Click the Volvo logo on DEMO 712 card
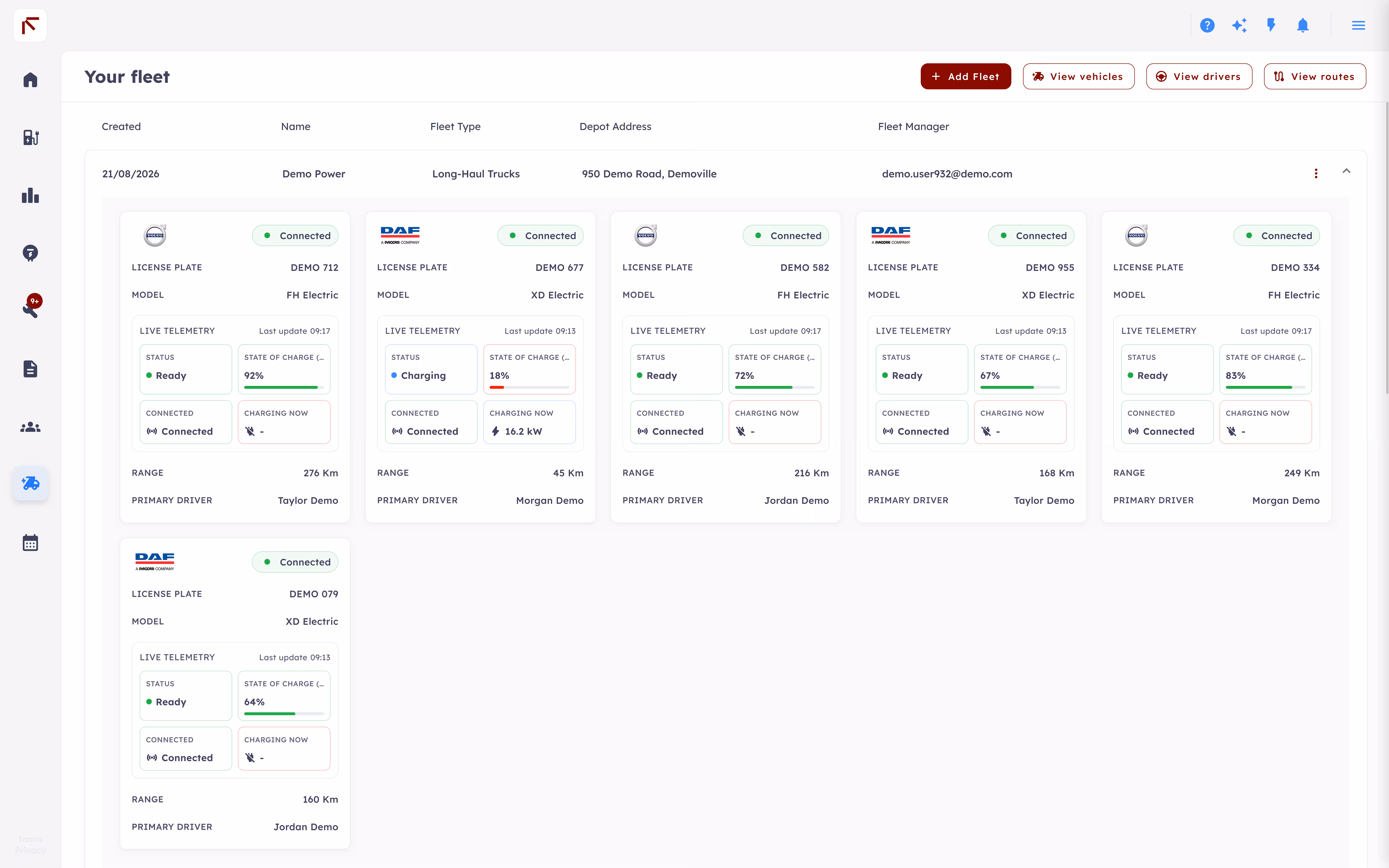The width and height of the screenshot is (1389, 868). point(155,235)
